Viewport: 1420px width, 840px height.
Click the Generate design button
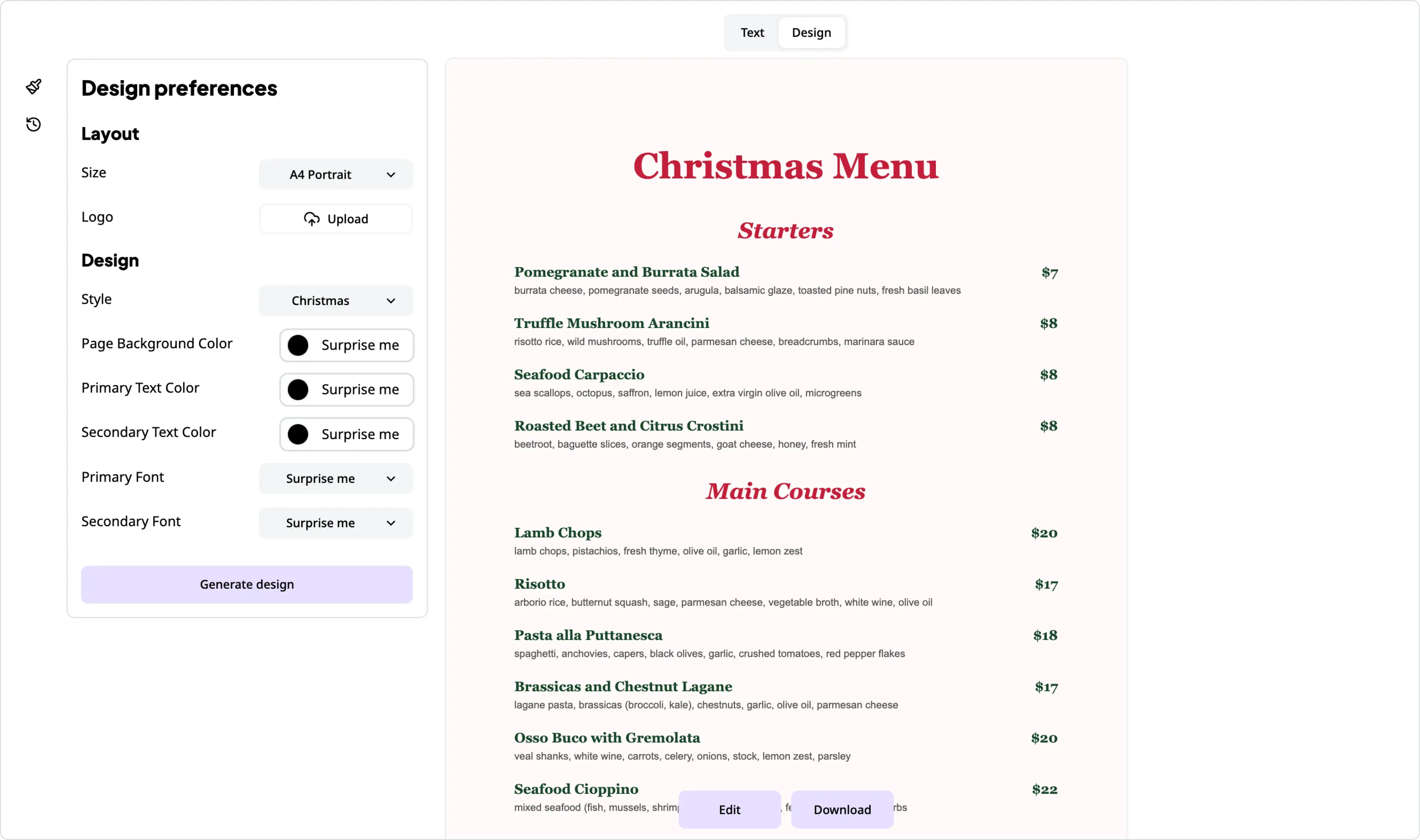click(247, 585)
